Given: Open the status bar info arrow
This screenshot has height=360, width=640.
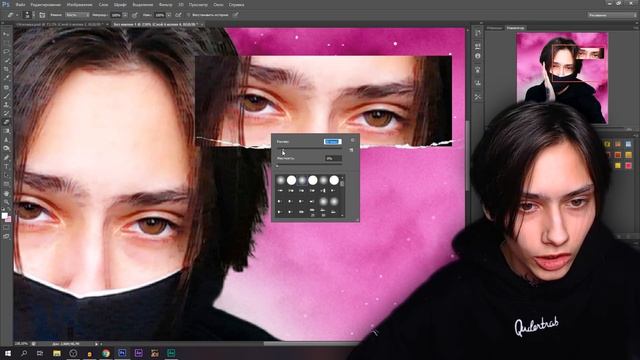Looking at the screenshot, I should [x=96, y=344].
